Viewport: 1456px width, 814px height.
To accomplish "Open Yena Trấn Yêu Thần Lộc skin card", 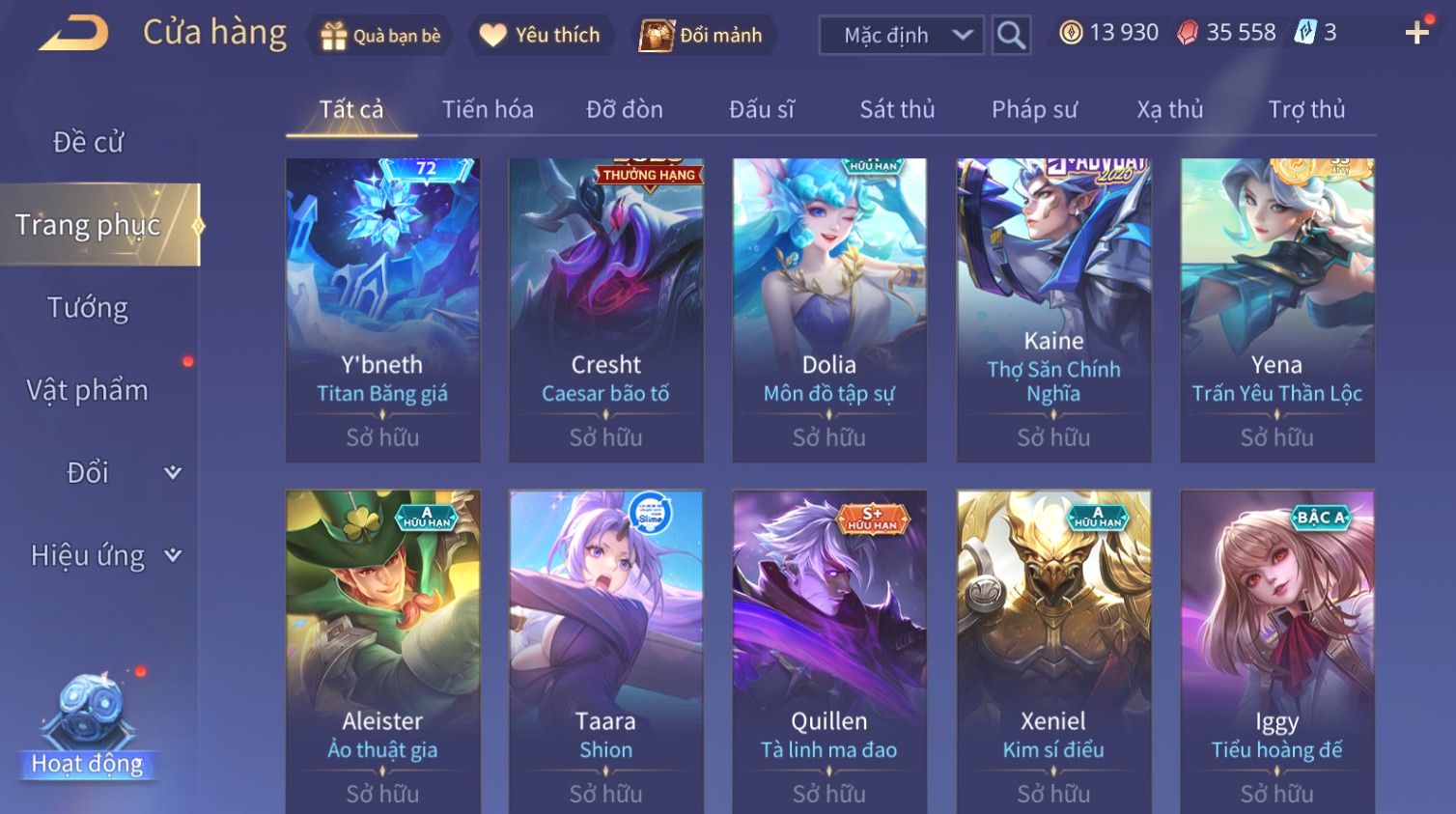I will click(1276, 310).
